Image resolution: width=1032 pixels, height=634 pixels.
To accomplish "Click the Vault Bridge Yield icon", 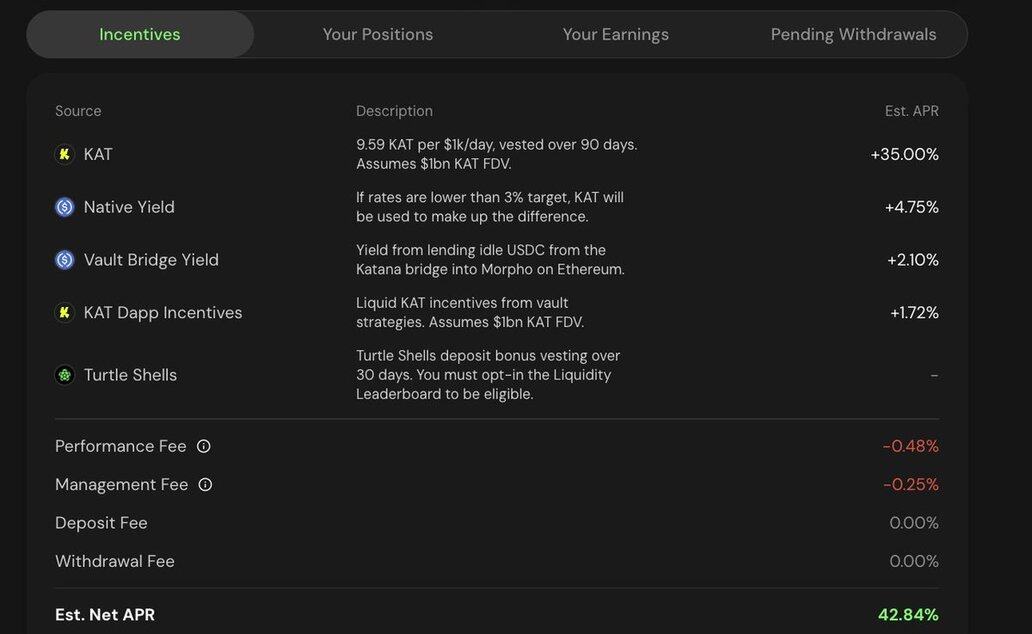I will click(65, 260).
